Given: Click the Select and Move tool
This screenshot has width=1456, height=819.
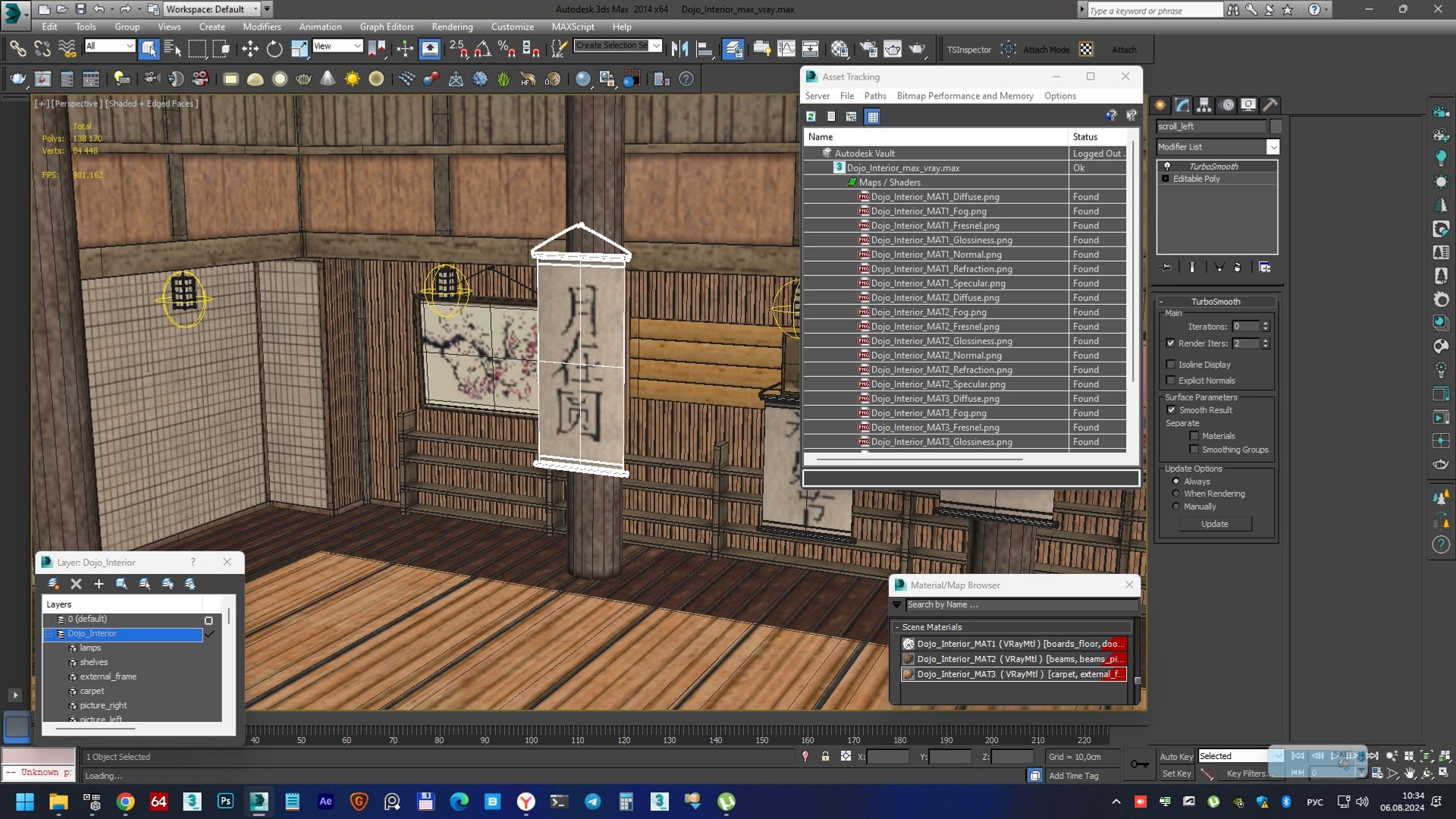Looking at the screenshot, I should click(x=249, y=50).
